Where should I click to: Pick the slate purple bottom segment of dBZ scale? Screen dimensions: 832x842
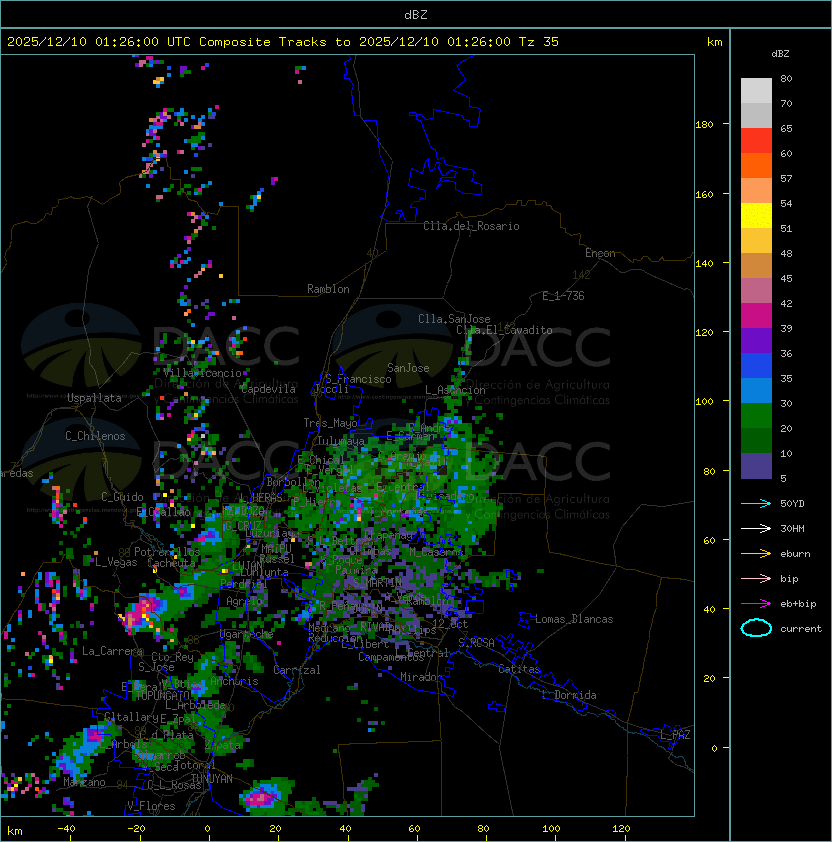pyautogui.click(x=756, y=466)
